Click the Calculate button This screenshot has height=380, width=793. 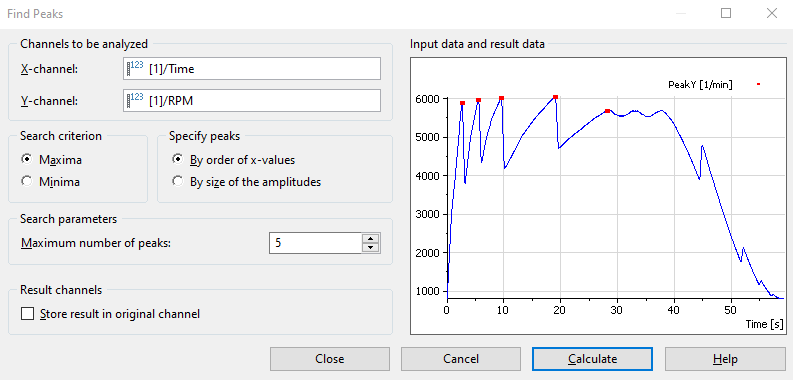point(592,359)
